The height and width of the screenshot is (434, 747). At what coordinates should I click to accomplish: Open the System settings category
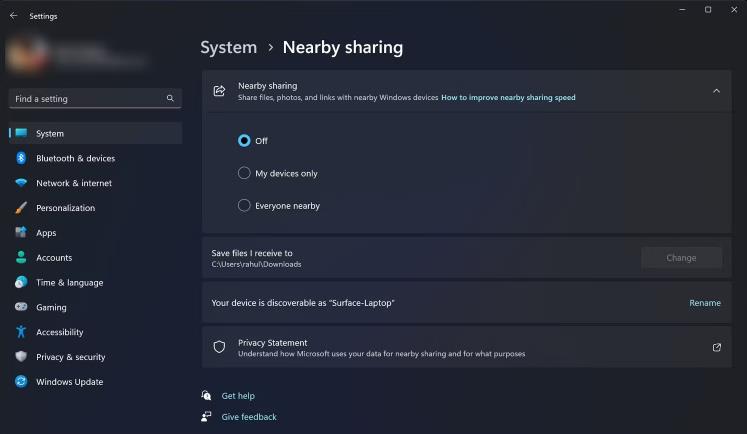(x=95, y=133)
